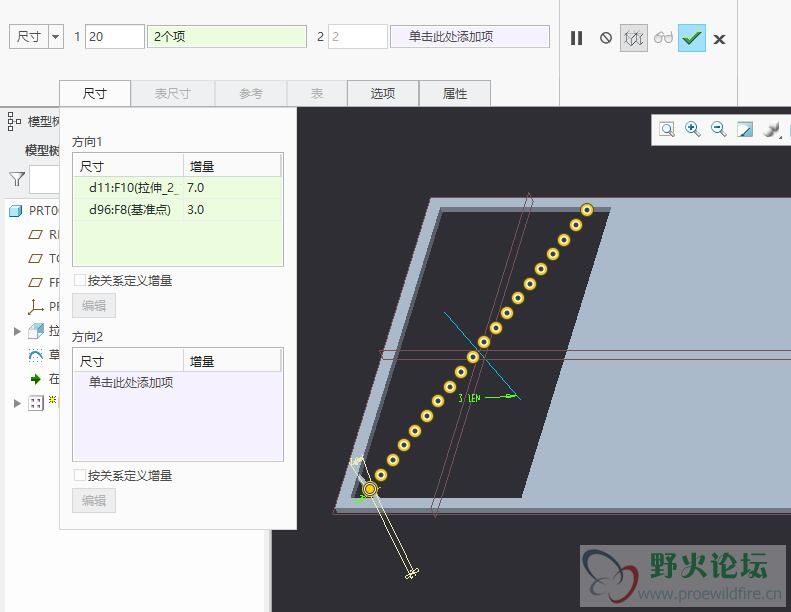Click toolbar 单击此处添加项 direction 2 collector
The height and width of the screenshot is (612, 791).
click(x=470, y=37)
